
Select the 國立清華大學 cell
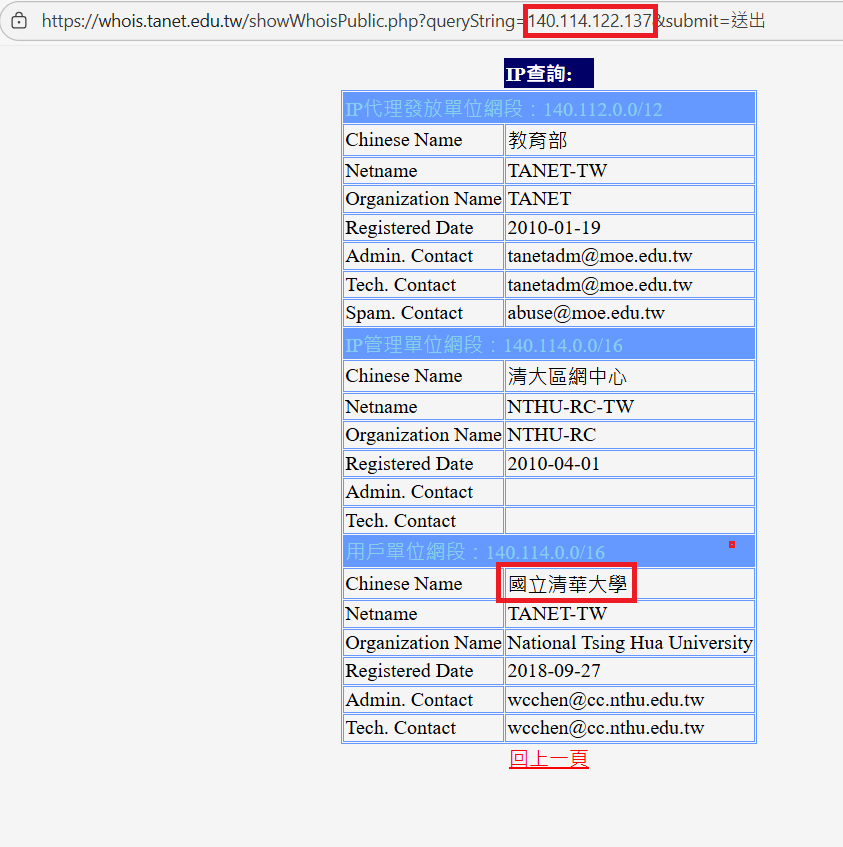(630, 584)
